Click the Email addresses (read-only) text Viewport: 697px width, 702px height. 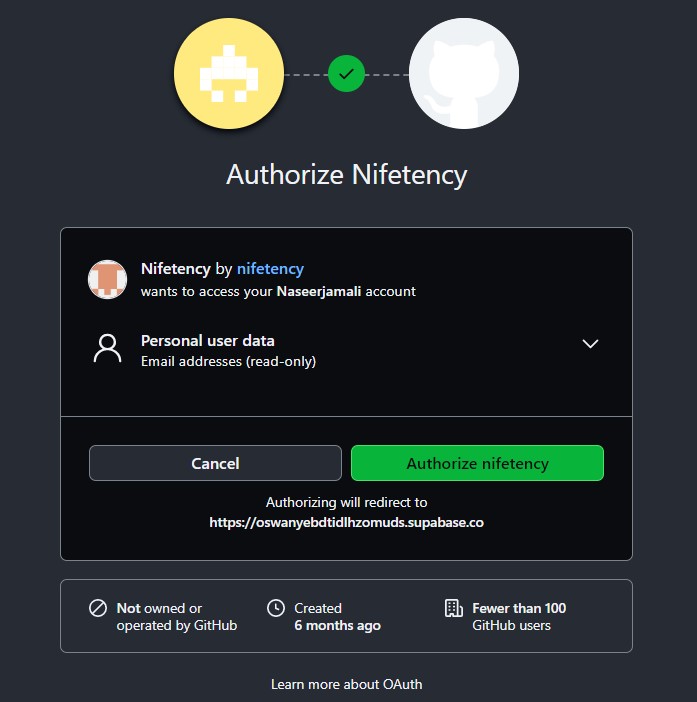click(x=228, y=361)
